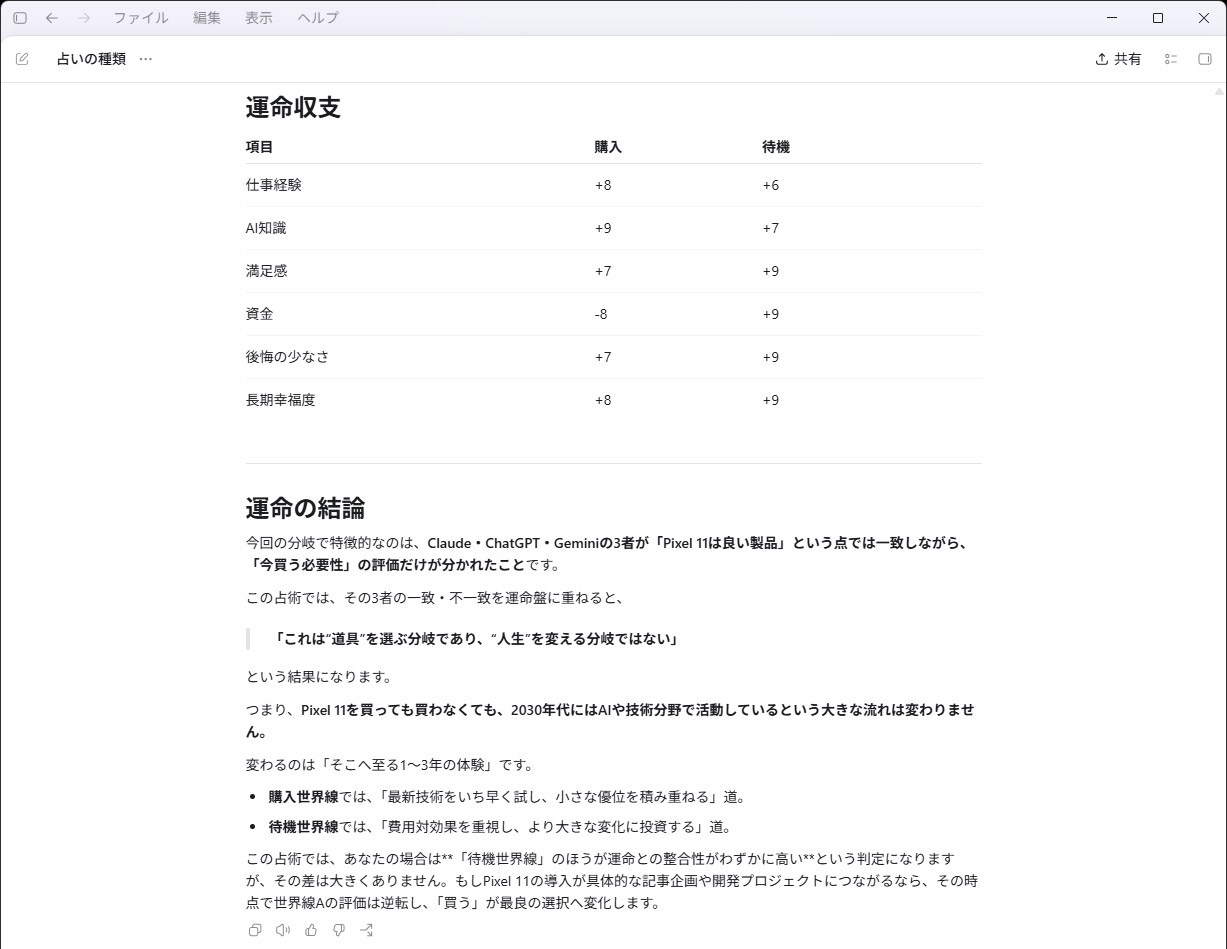Viewport: 1227px width, 949px height.
Task: Click the -8 value in the 資金 row
Action: click(x=601, y=314)
